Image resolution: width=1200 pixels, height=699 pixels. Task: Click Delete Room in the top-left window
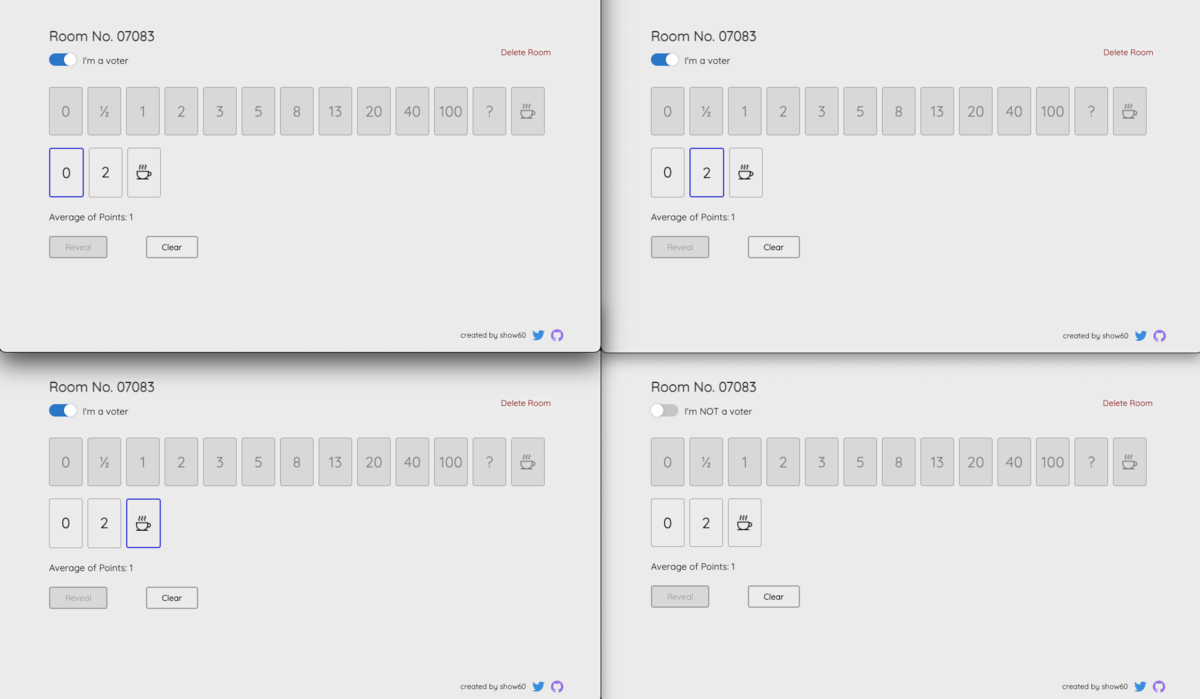(526, 52)
